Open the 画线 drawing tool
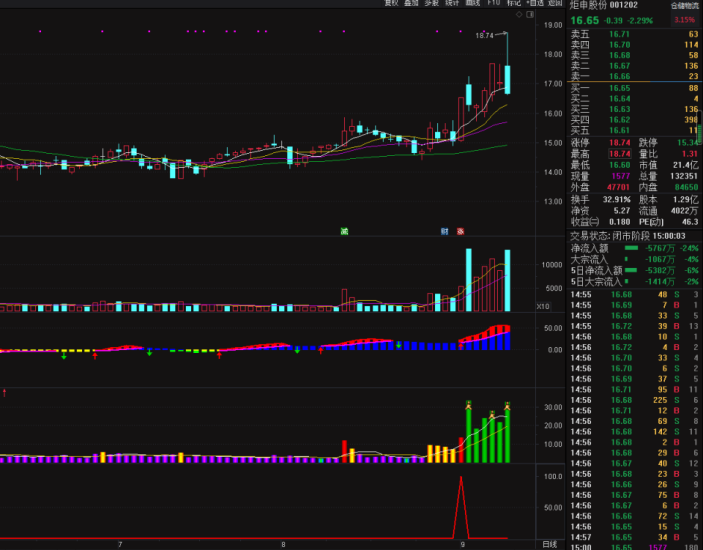 pos(472,4)
